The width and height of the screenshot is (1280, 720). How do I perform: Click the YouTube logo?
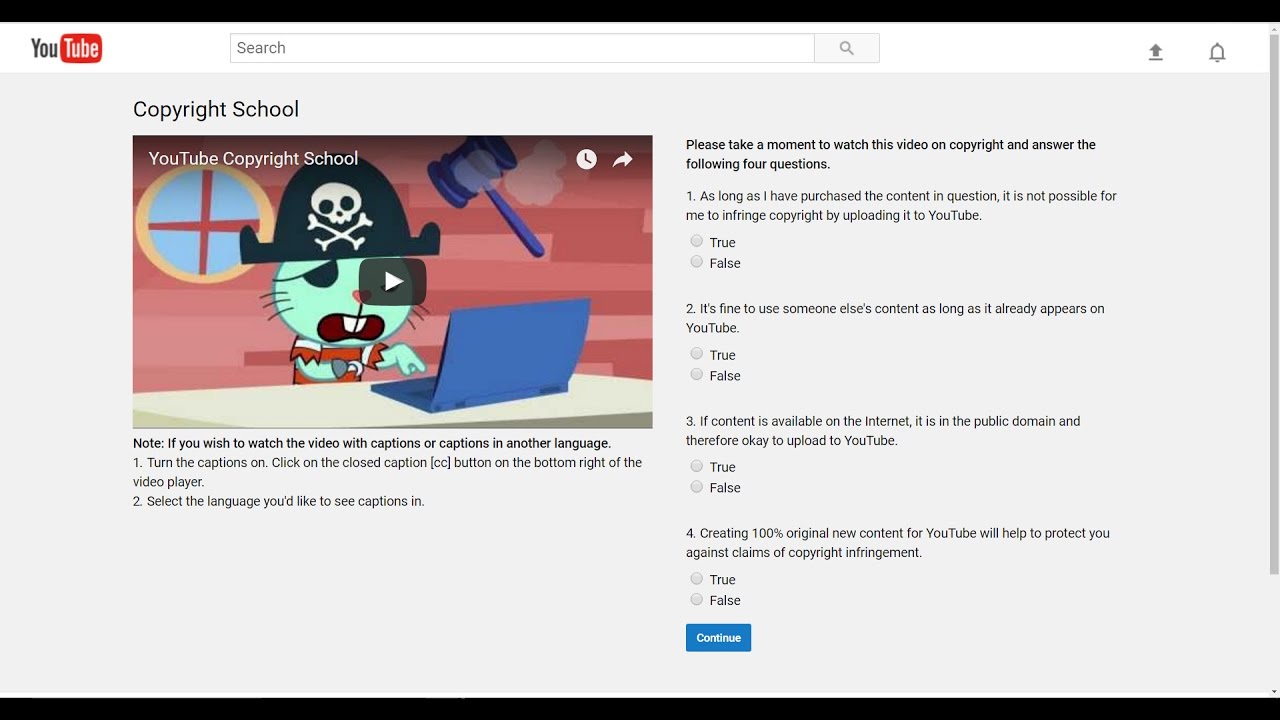67,48
